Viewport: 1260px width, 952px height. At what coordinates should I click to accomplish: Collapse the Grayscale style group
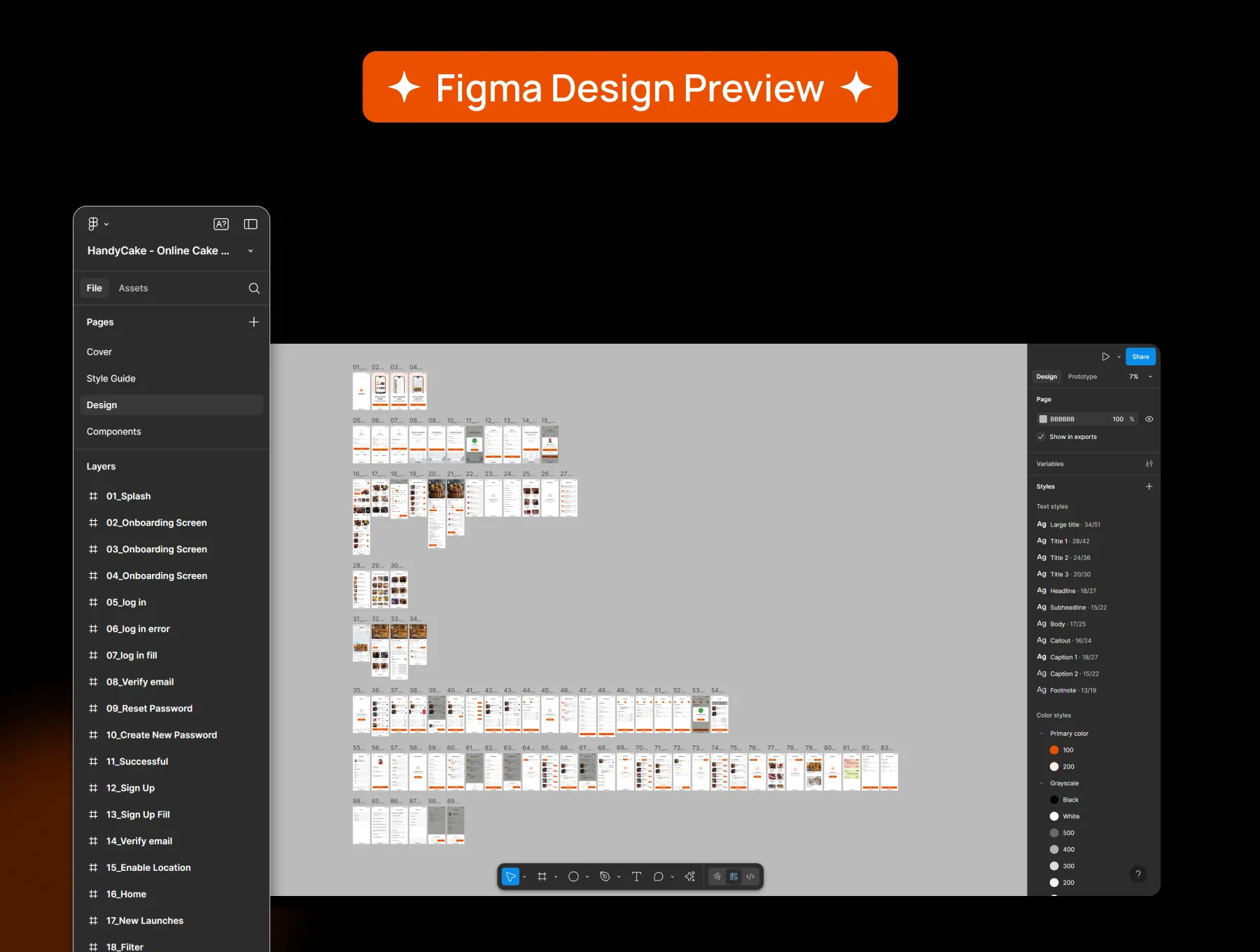pyautogui.click(x=1042, y=783)
